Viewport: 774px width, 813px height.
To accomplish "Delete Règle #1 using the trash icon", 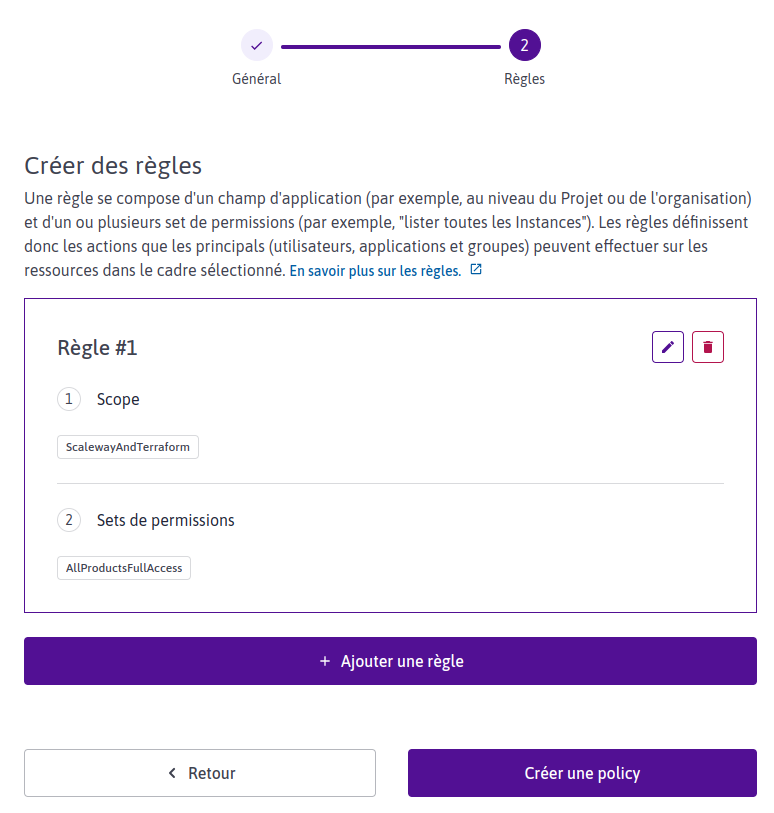I will (708, 347).
